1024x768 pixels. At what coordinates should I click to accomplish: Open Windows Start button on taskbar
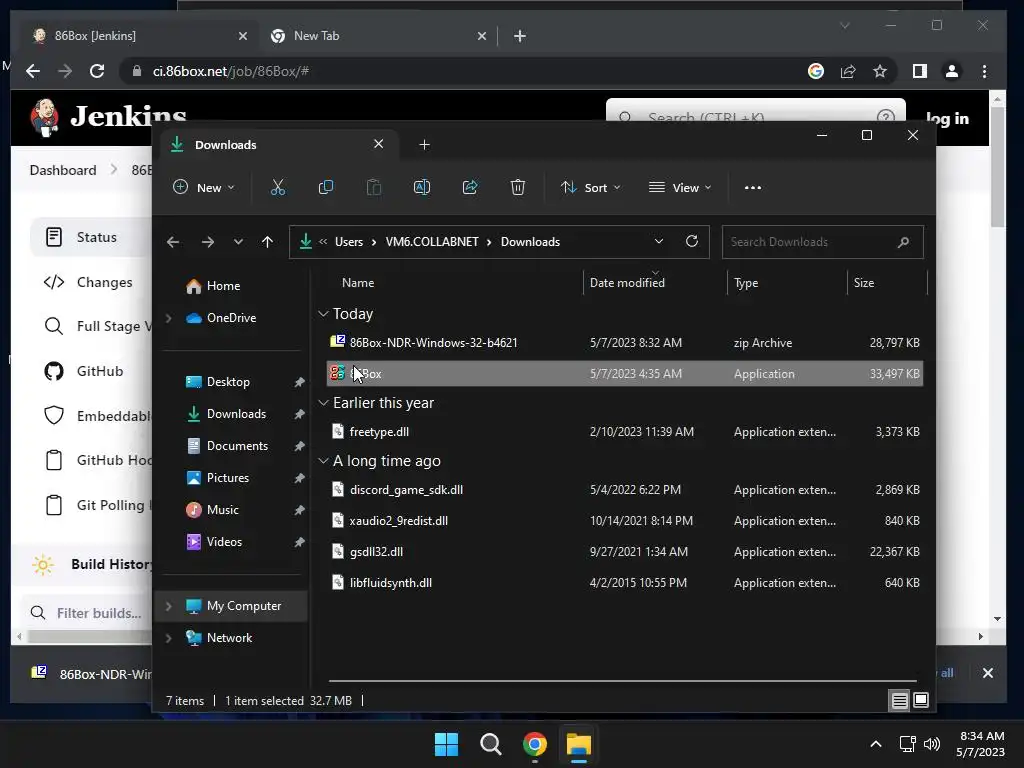click(x=447, y=744)
